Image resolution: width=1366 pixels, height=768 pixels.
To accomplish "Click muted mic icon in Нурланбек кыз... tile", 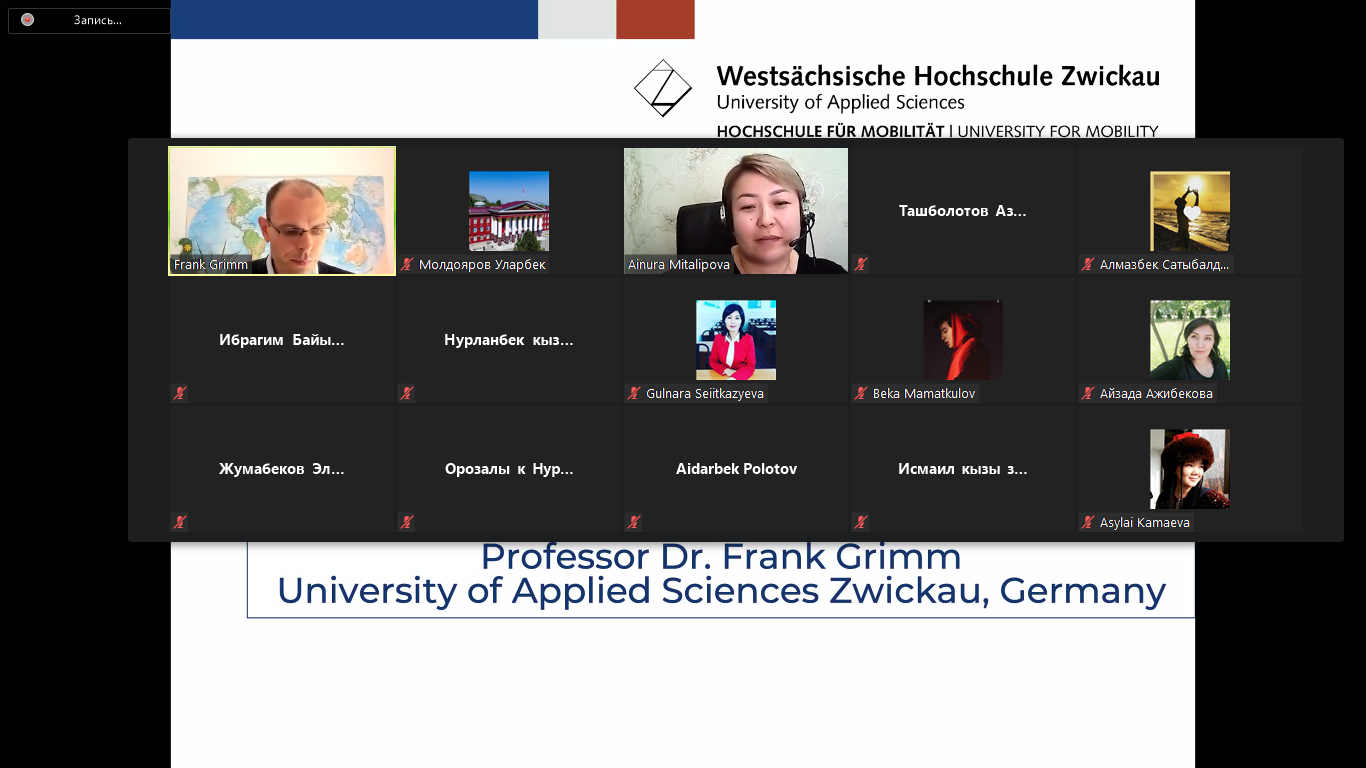I will pyautogui.click(x=407, y=394).
